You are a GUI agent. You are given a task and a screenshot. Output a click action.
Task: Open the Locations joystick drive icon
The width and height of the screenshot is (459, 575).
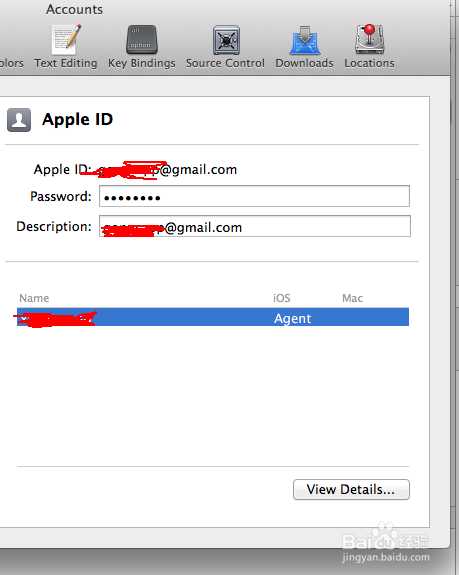pyautogui.click(x=369, y=39)
